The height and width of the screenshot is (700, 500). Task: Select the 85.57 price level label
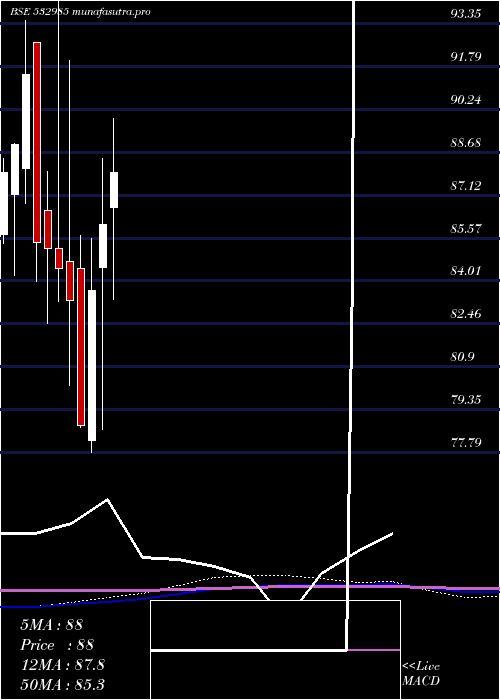point(465,229)
